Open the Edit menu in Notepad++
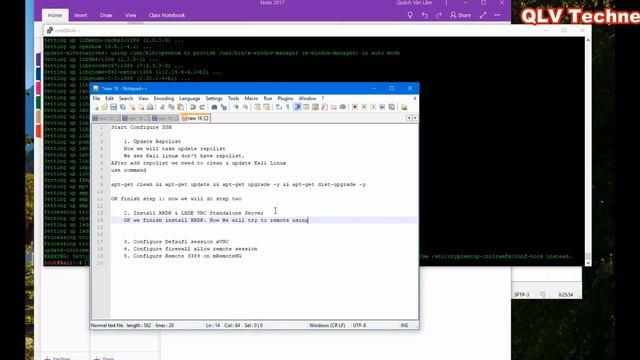 (x=109, y=98)
